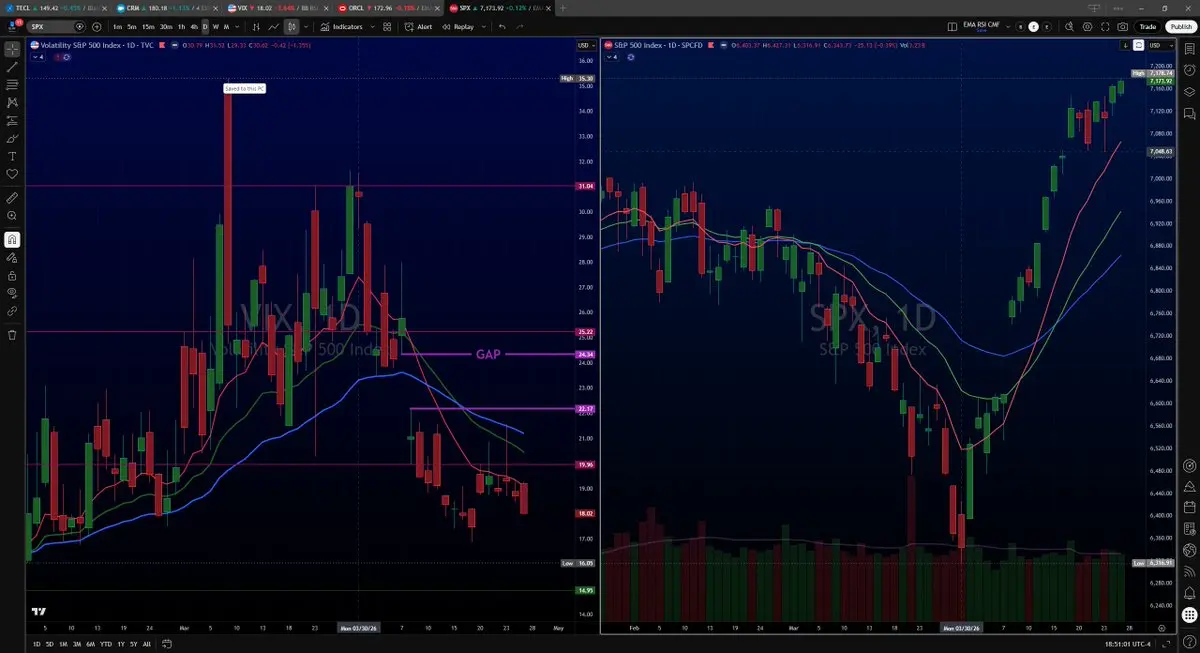Click the Publish button
This screenshot has height=653, width=1200.
click(x=1181, y=27)
